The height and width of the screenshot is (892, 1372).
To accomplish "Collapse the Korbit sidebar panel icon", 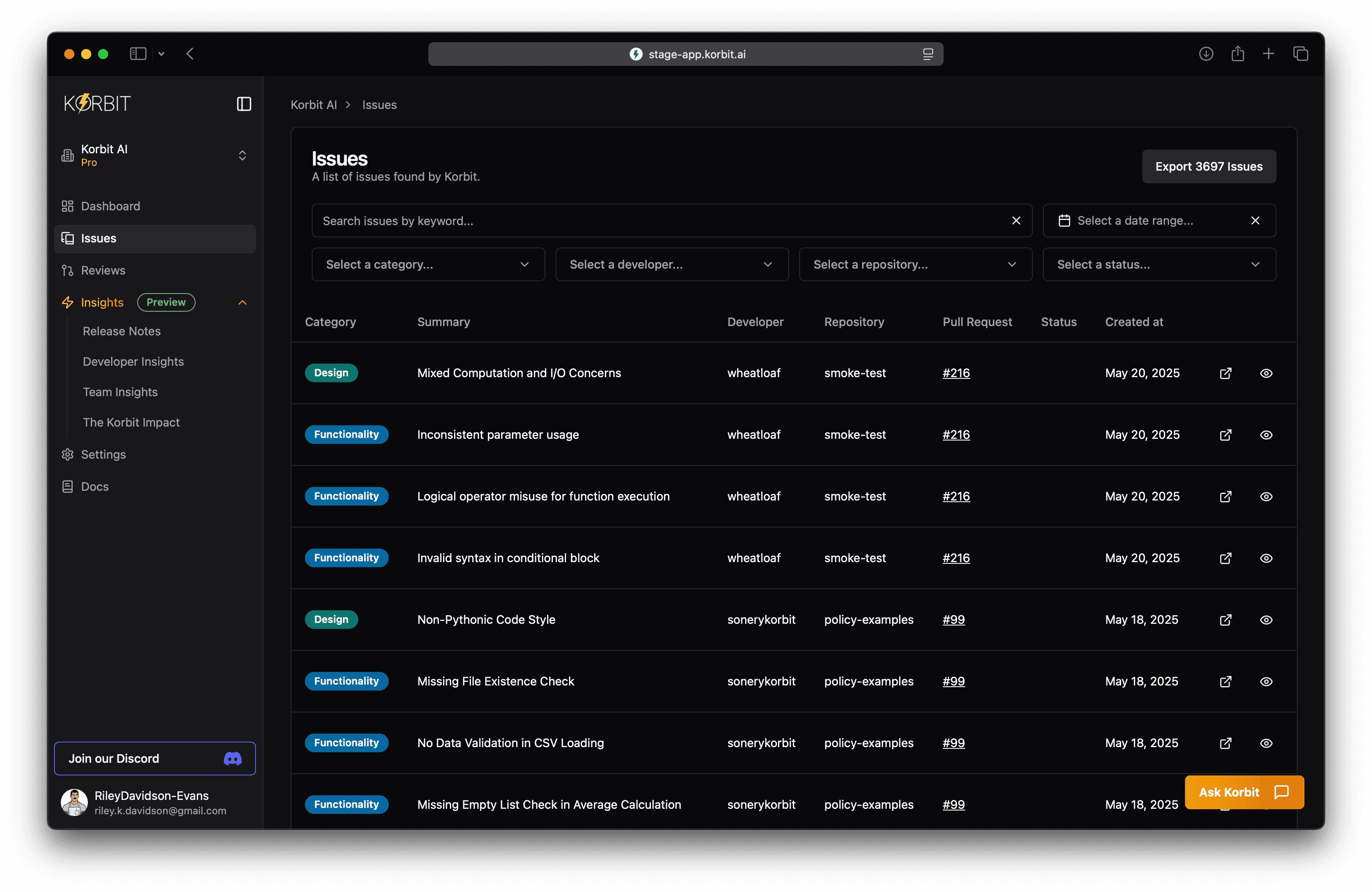I will 244,104.
